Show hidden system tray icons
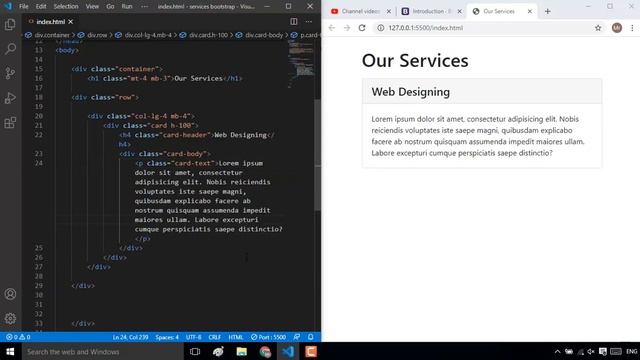The width and height of the screenshot is (640, 360). [558, 351]
